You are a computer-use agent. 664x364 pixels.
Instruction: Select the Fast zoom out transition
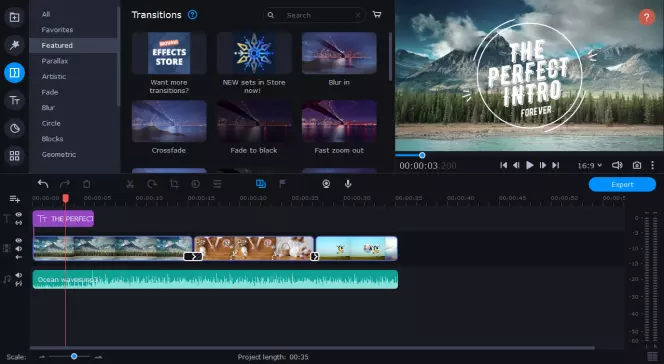tap(339, 121)
